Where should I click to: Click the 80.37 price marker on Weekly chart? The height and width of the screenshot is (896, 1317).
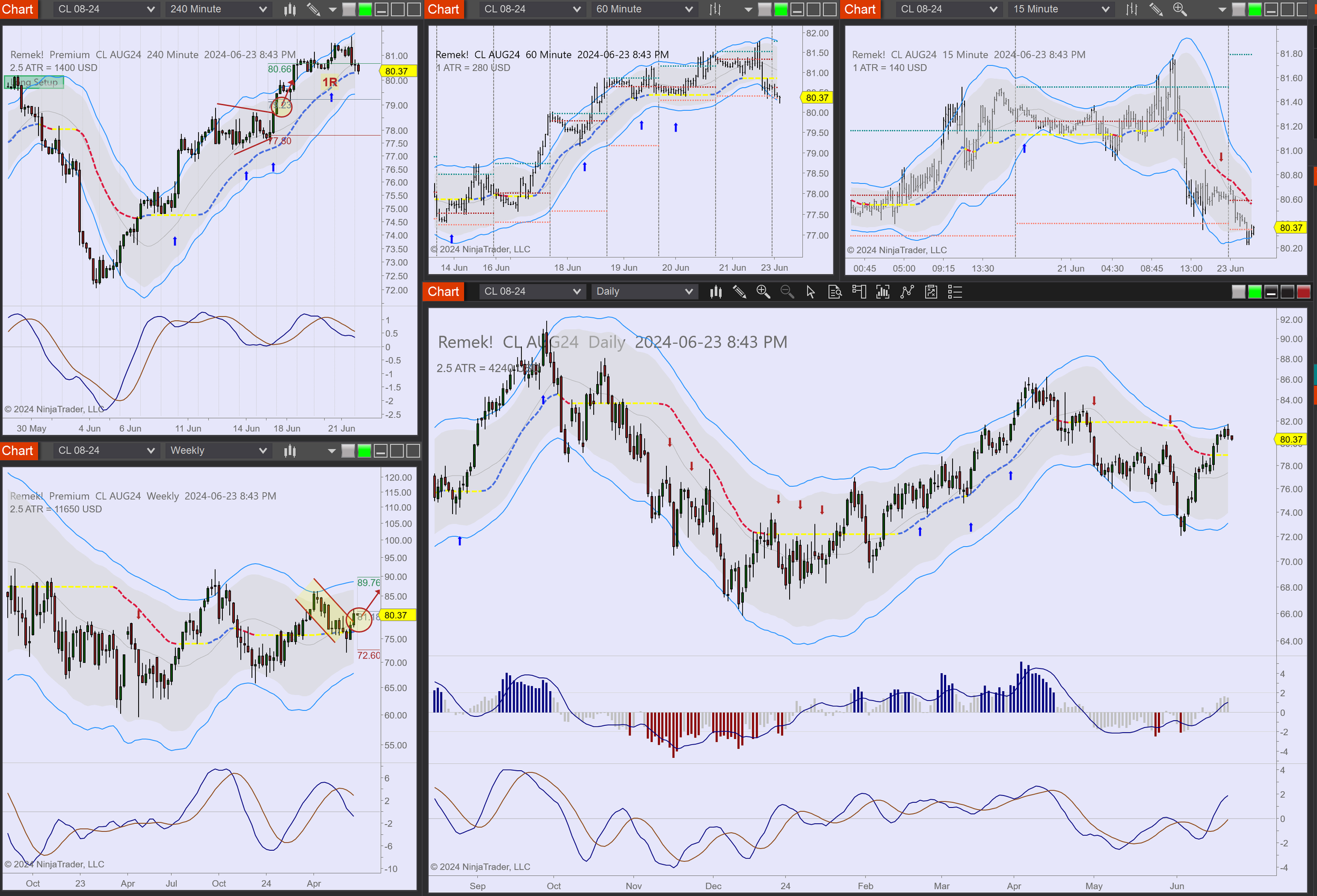coord(396,615)
